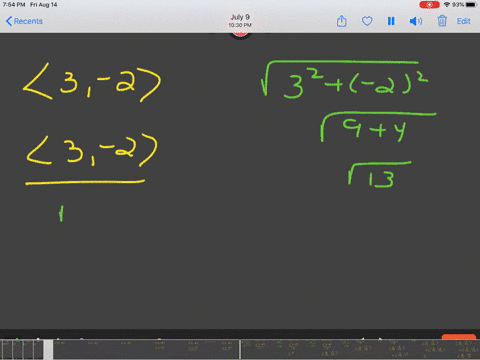
Task: Delete the video with the trash icon
Action: point(442,21)
